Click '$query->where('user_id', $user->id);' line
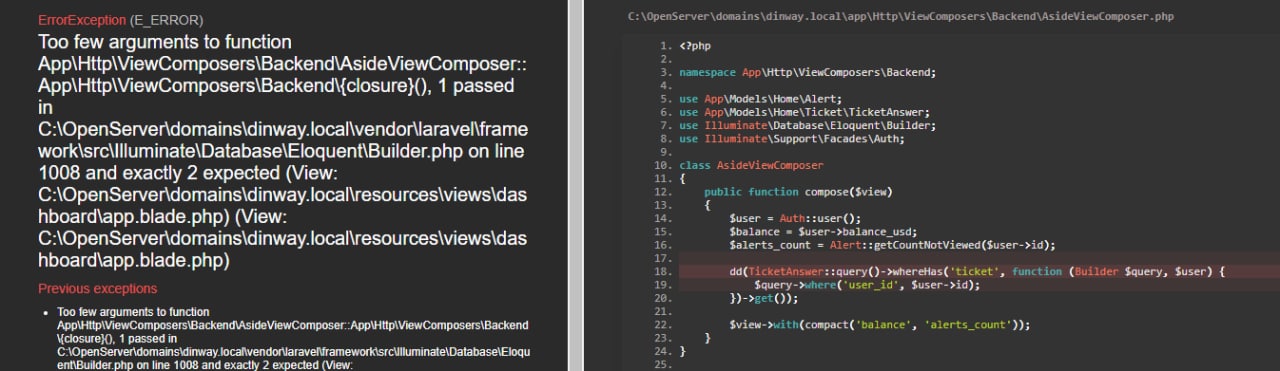Viewport: 1280px width, 371px height. coord(867,284)
